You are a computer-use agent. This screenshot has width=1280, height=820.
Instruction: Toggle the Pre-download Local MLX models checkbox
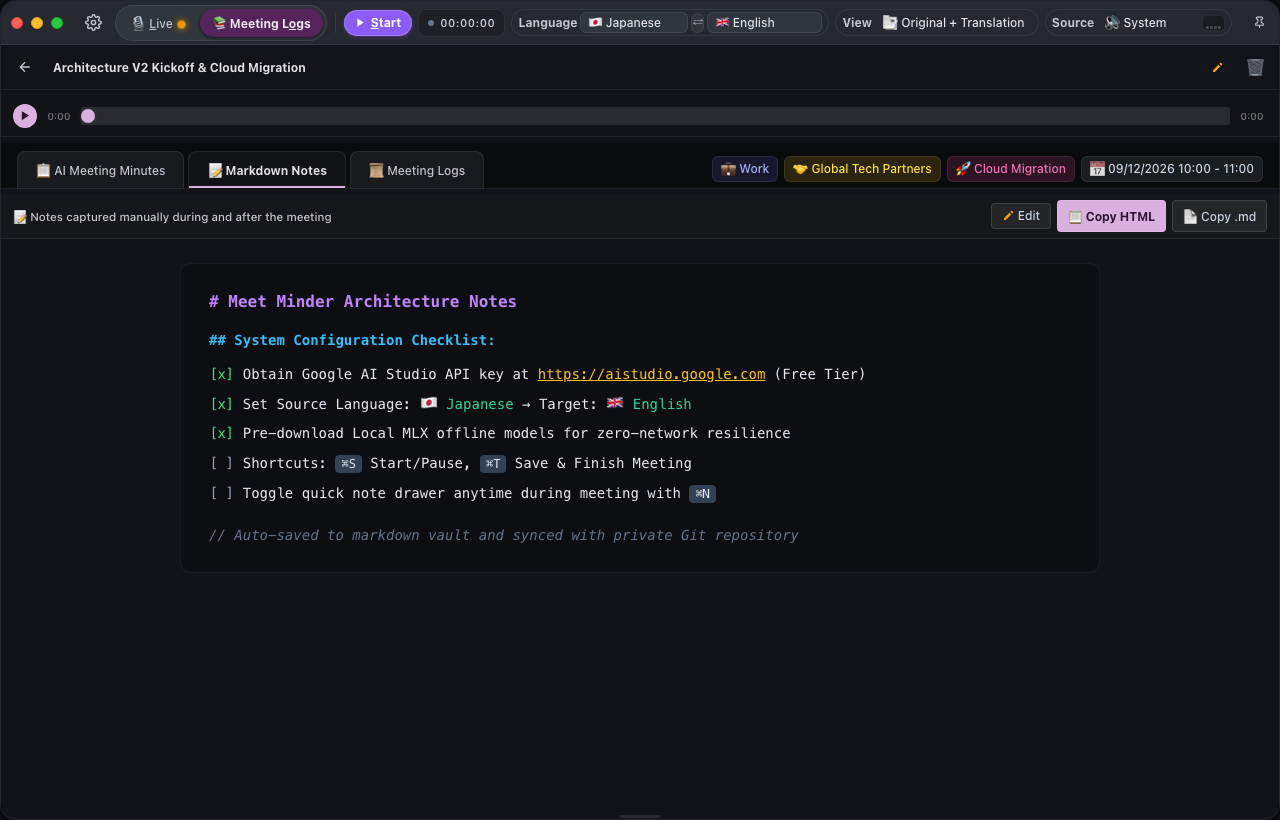221,433
